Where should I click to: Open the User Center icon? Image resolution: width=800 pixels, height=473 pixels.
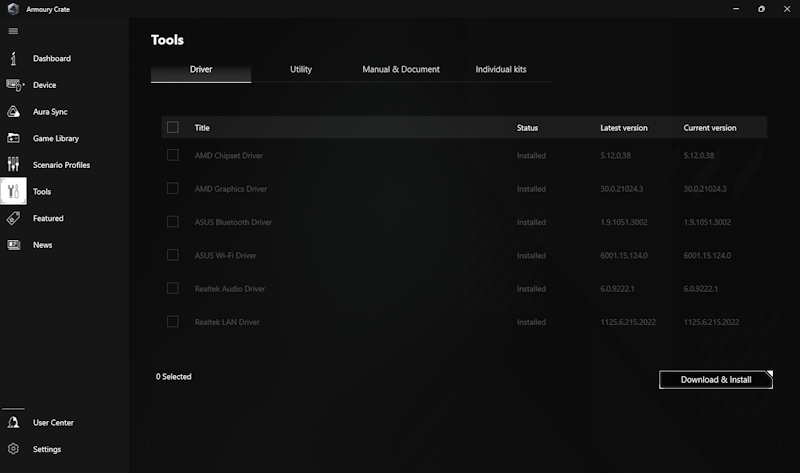pyautogui.click(x=13, y=422)
